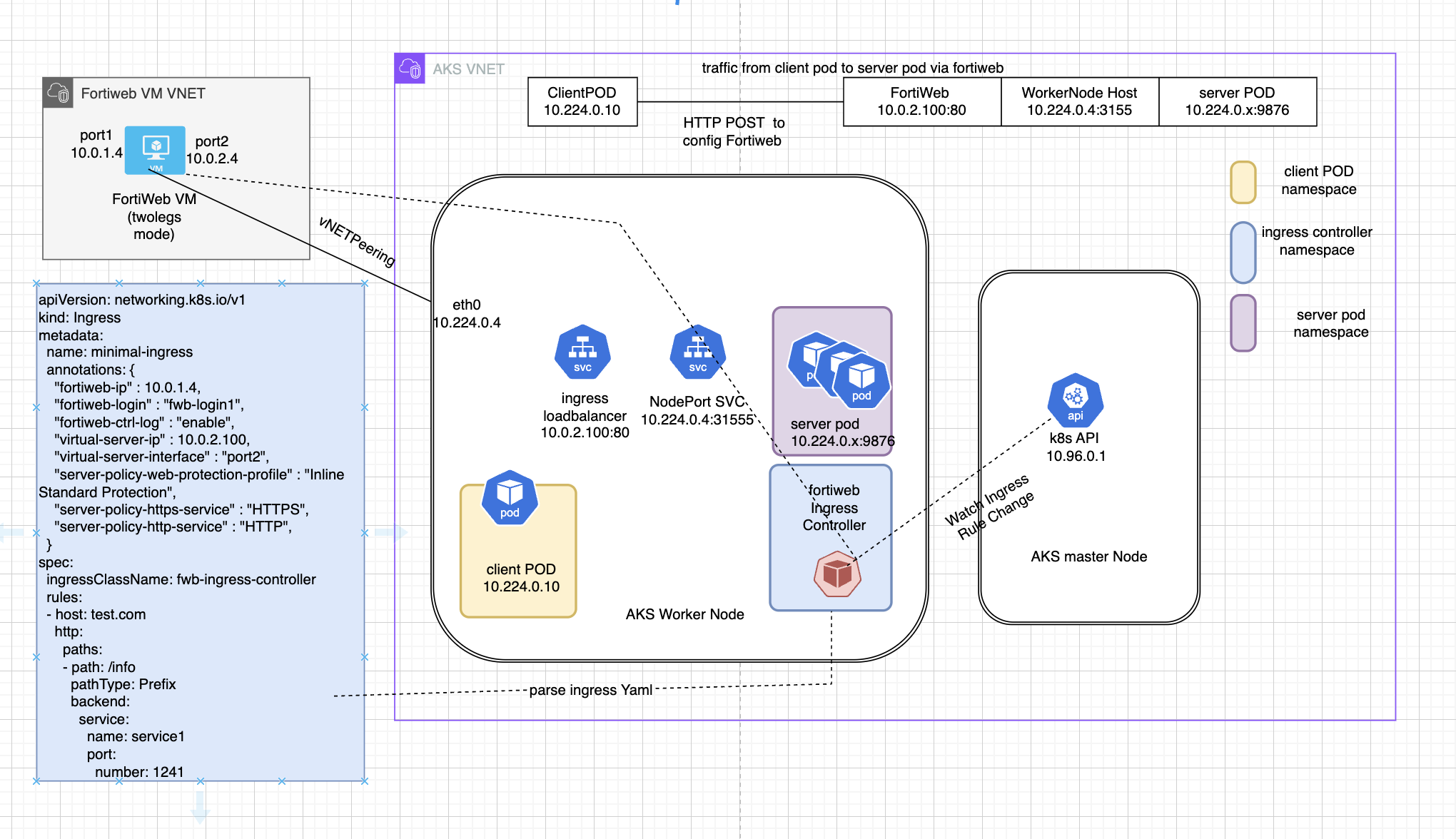Click the 'number: 1241' YAML line

click(139, 772)
